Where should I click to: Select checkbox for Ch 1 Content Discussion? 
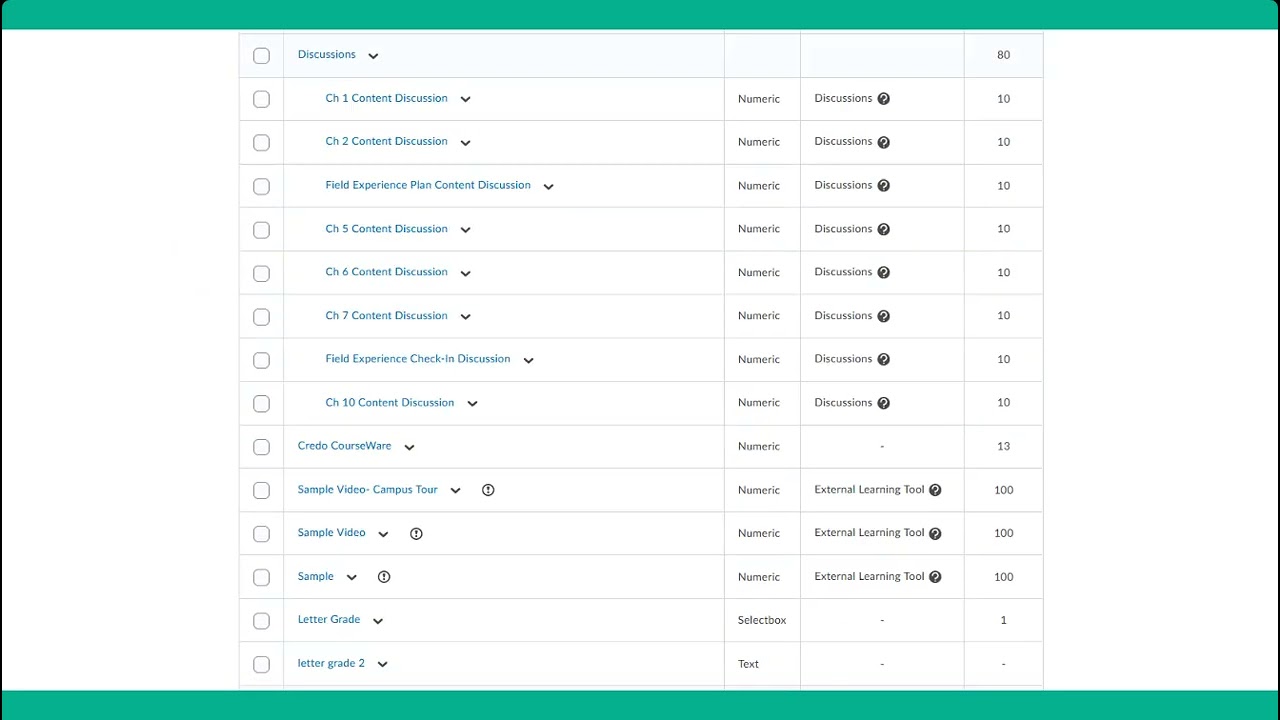261,99
